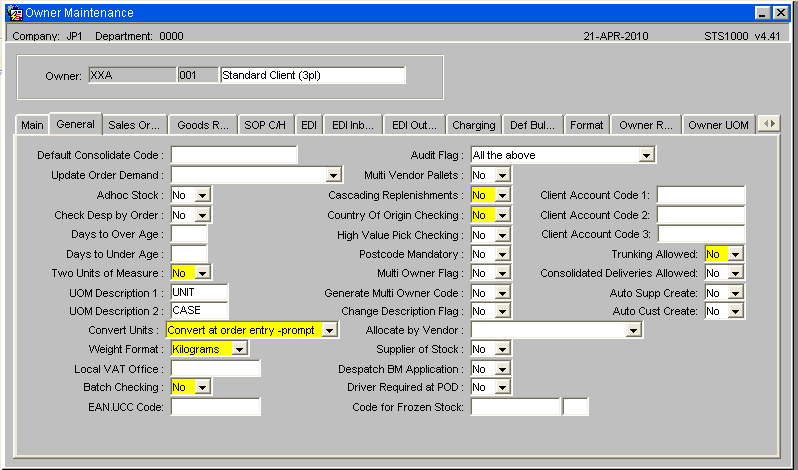Switch to the Owner UOM tab
Screen dimensions: 798x470
point(719,125)
